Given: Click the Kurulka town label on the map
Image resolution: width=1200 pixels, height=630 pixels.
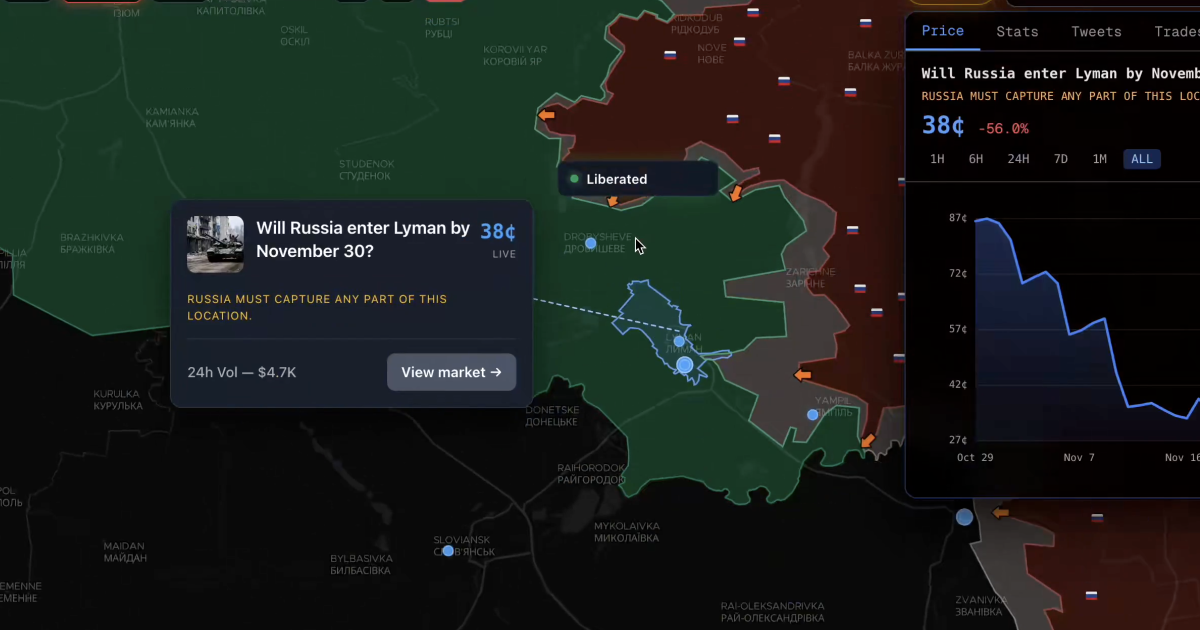Looking at the screenshot, I should [117, 400].
